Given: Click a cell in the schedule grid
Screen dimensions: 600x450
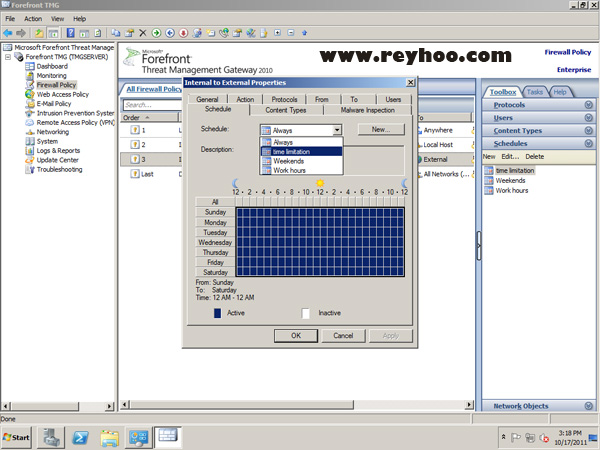Looking at the screenshot, I should coord(320,242).
